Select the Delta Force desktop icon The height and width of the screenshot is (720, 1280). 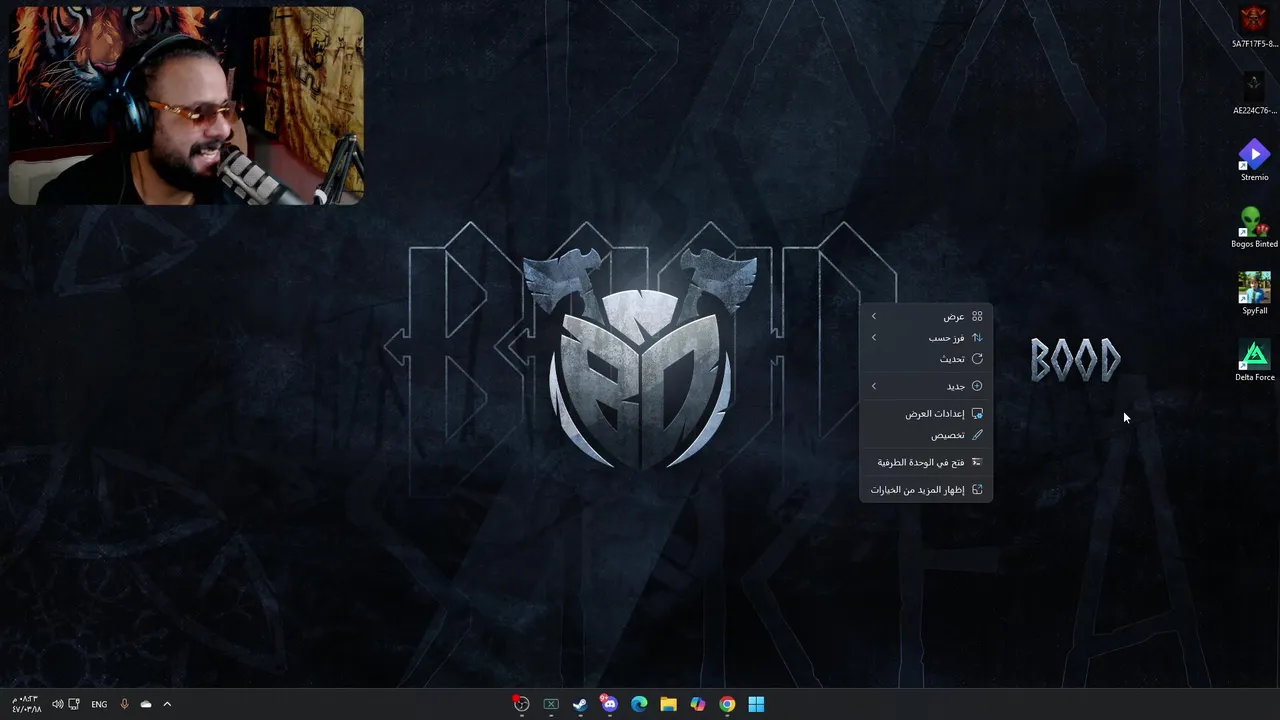[1254, 360]
